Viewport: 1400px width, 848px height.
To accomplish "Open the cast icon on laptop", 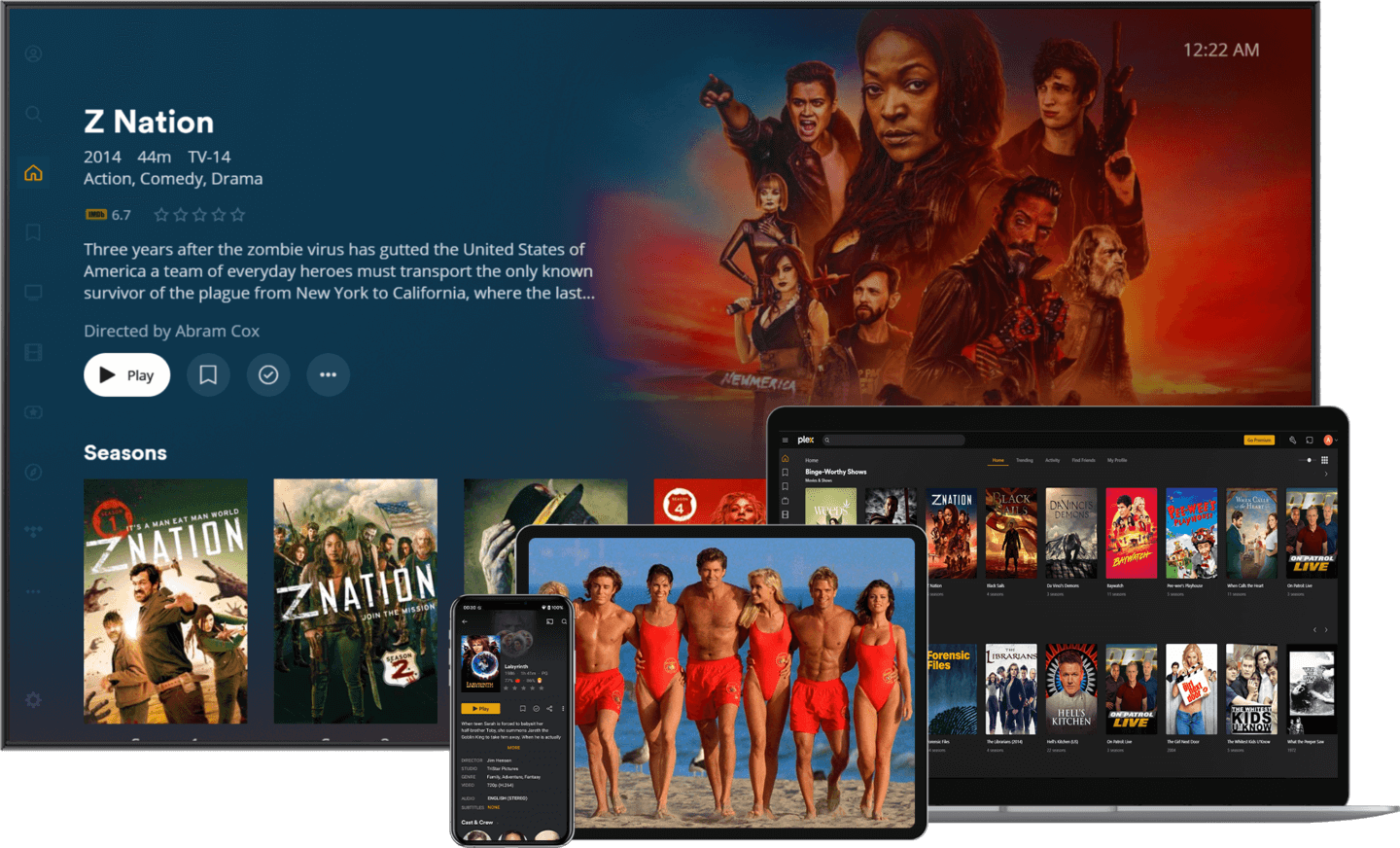I will [x=1310, y=440].
